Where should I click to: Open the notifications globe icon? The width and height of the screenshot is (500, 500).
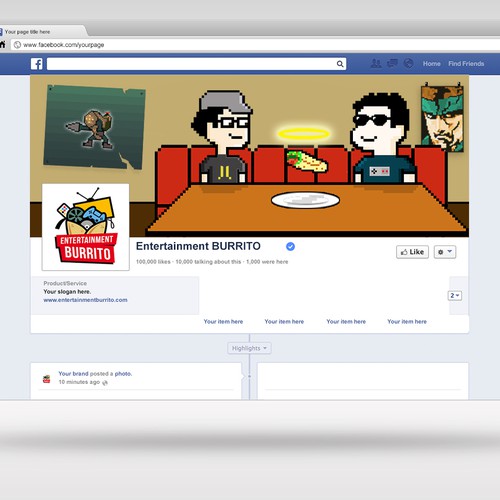pos(409,63)
